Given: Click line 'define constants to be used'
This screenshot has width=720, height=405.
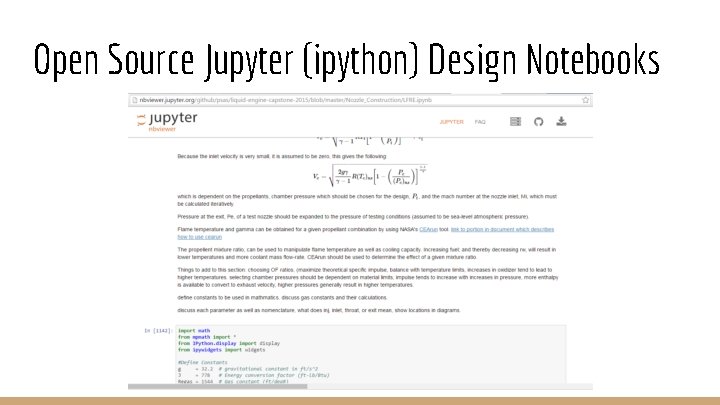Looking at the screenshot, I should click(282, 298).
